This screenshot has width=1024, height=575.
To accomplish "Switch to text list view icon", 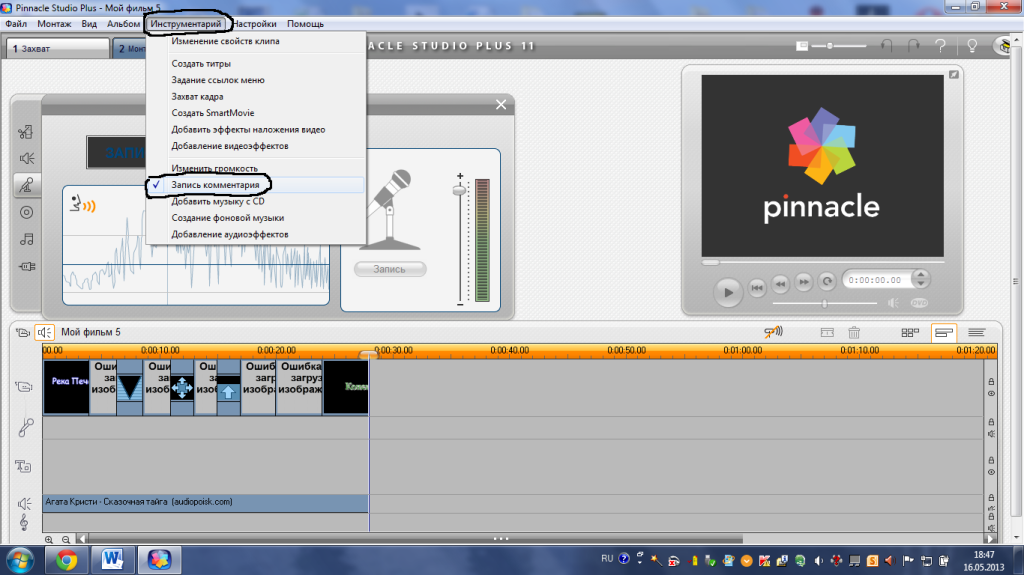I will (x=976, y=333).
